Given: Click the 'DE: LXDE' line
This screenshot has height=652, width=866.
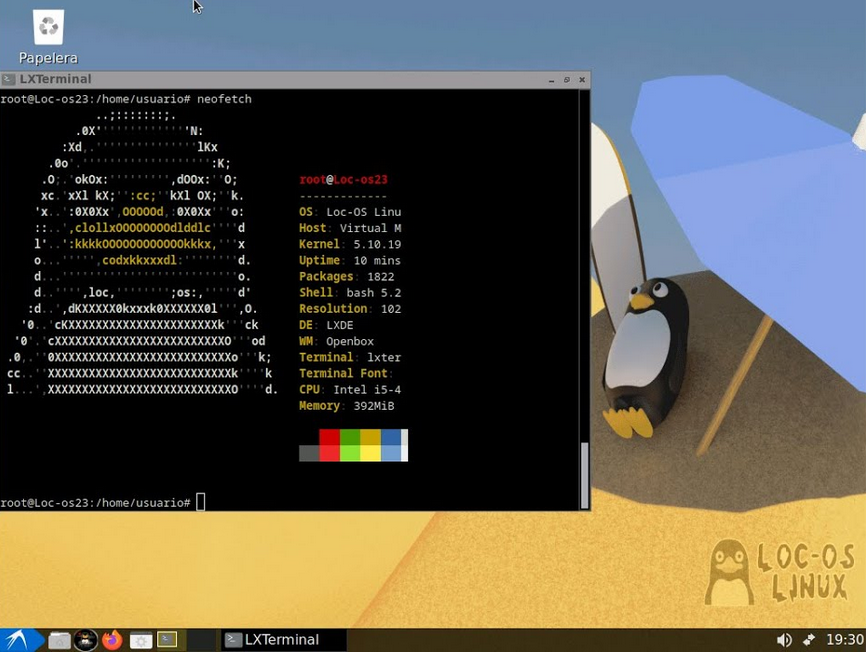Looking at the screenshot, I should point(326,325).
